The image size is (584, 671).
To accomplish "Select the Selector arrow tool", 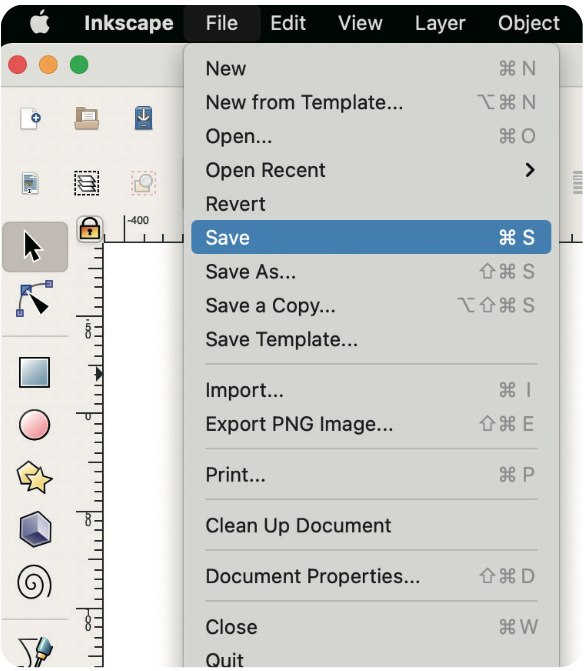I will coord(35,246).
